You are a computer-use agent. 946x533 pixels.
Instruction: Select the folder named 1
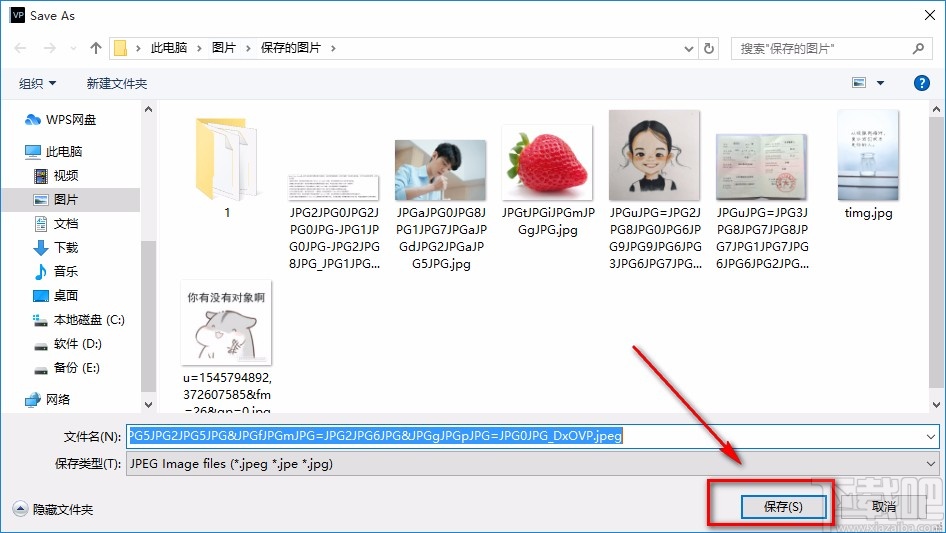coord(227,159)
